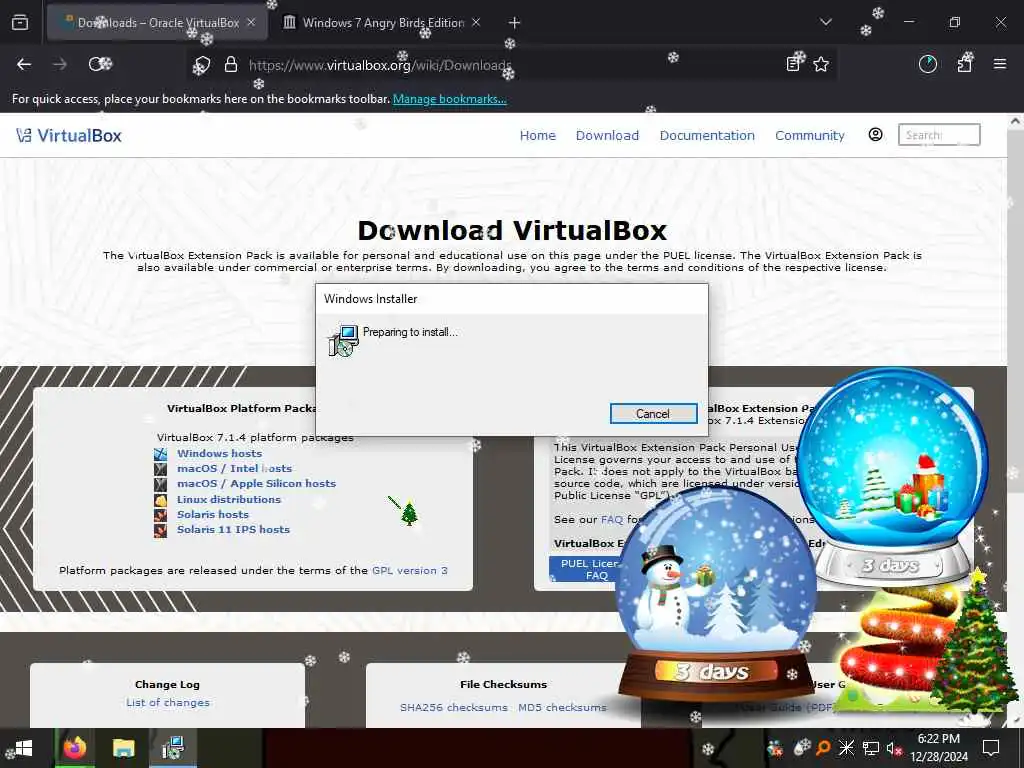The image size is (1024, 768).
Task: Open the Documentation menu item
Action: [x=707, y=135]
